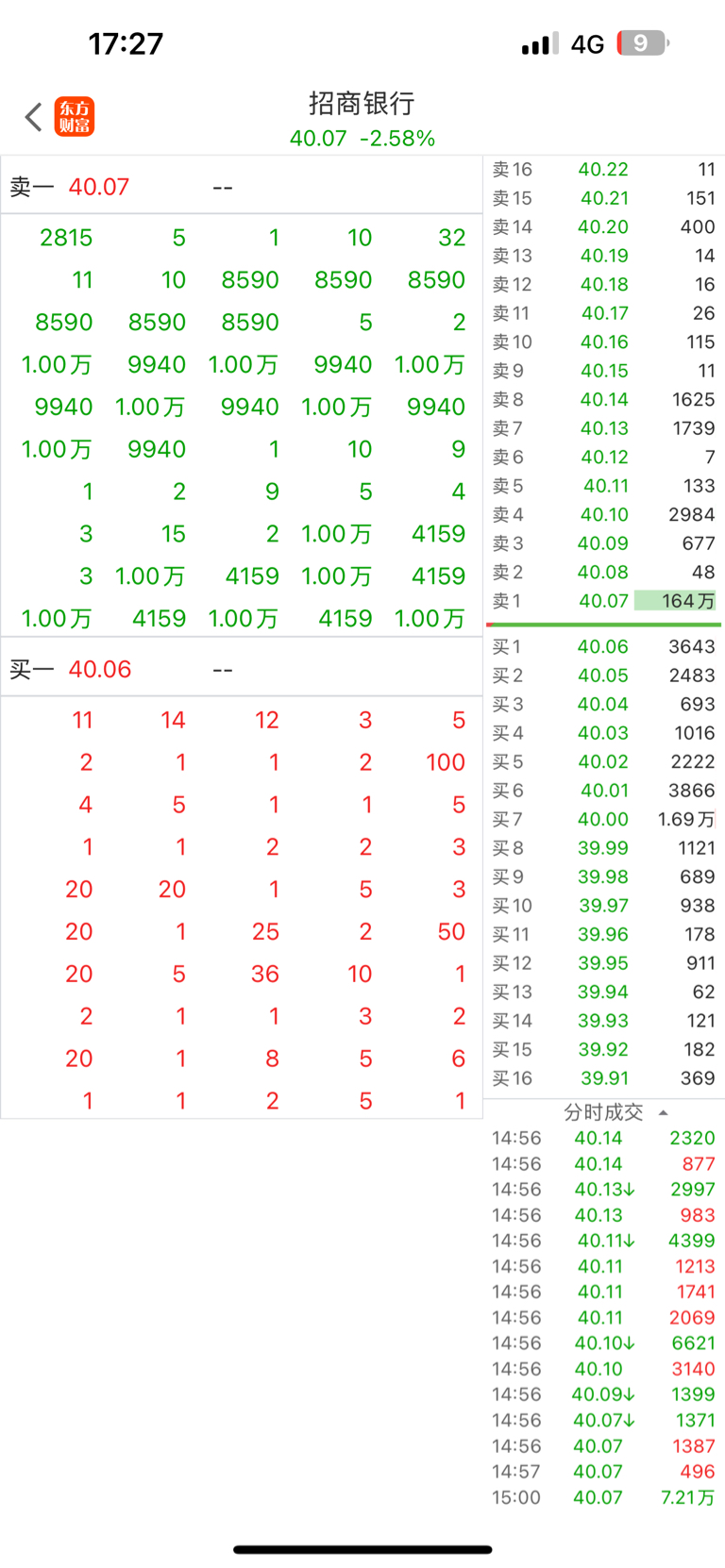Collapse the 分时成交 triangle arrow
The width and height of the screenshot is (725, 1568).
pos(663,1113)
